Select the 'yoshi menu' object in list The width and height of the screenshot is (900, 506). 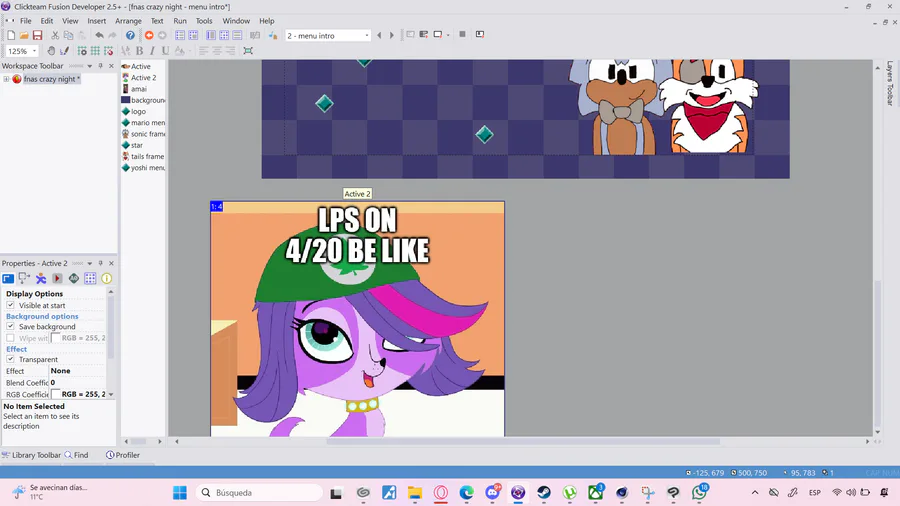point(143,168)
